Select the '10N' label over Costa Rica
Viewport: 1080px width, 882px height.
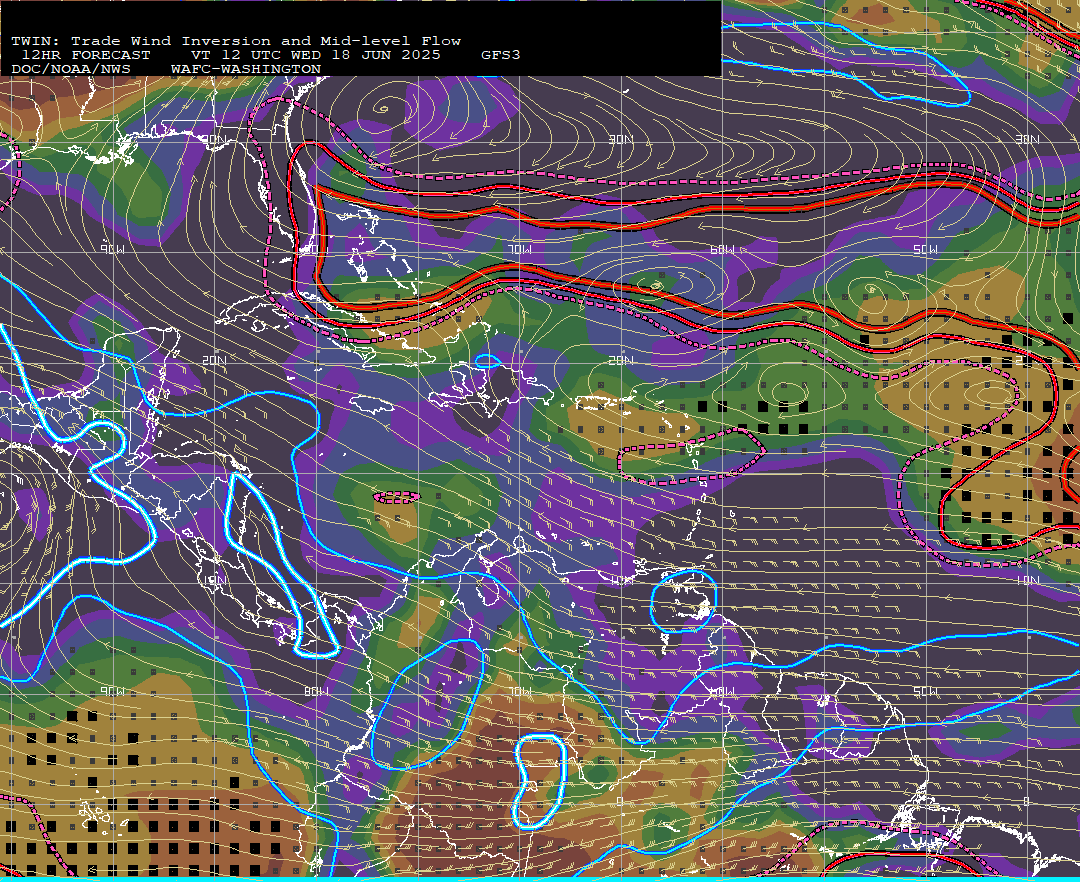click(214, 580)
